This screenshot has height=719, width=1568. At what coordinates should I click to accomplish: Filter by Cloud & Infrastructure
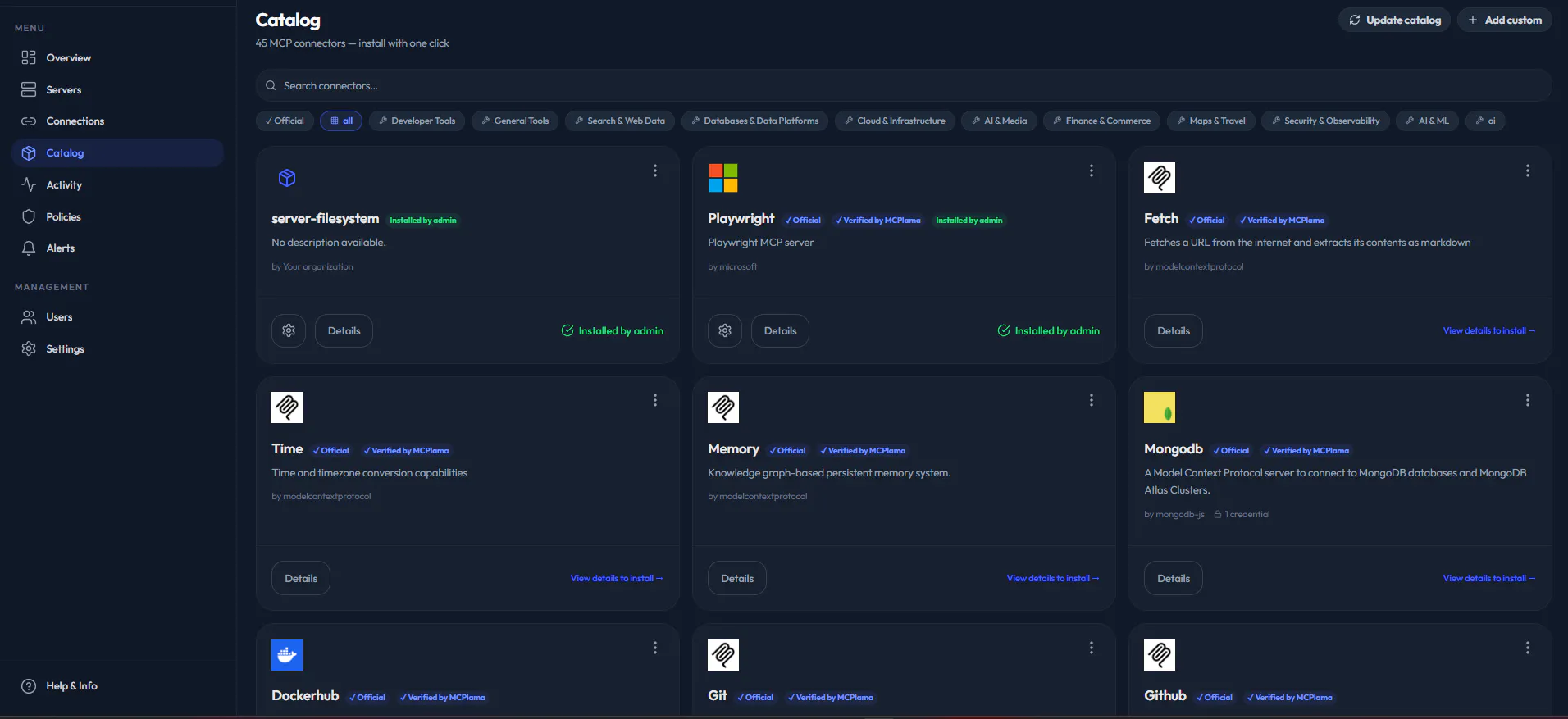(x=896, y=121)
